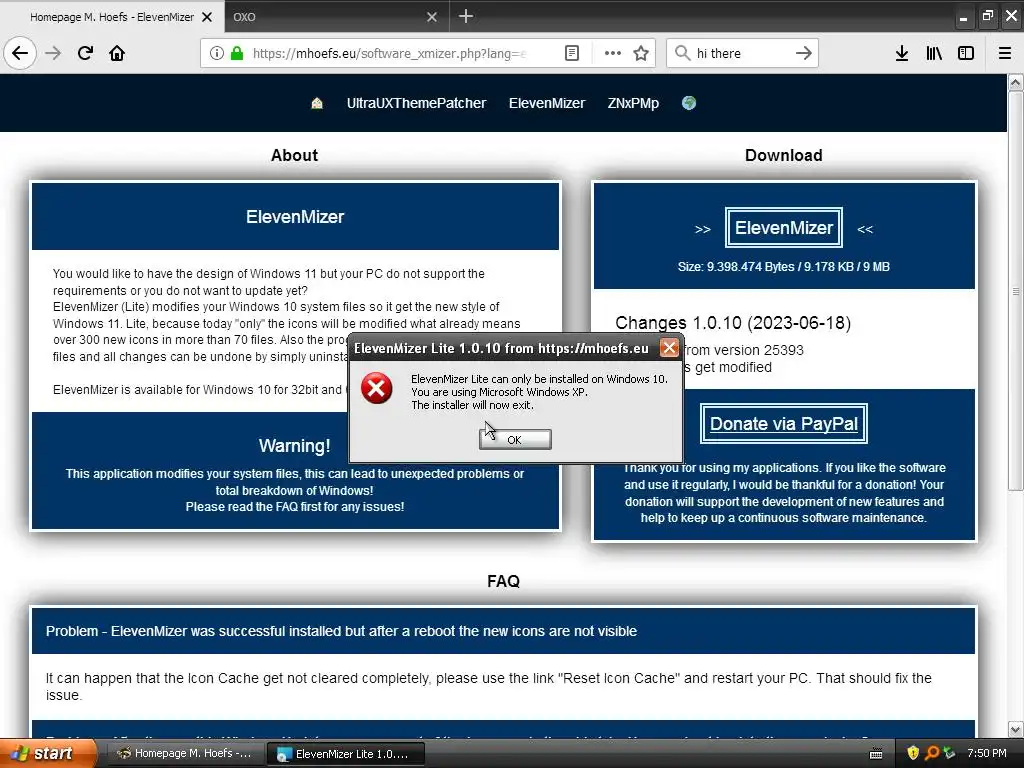Image resolution: width=1024 pixels, height=768 pixels.
Task: Open the hamburger application menu
Action: (1004, 53)
